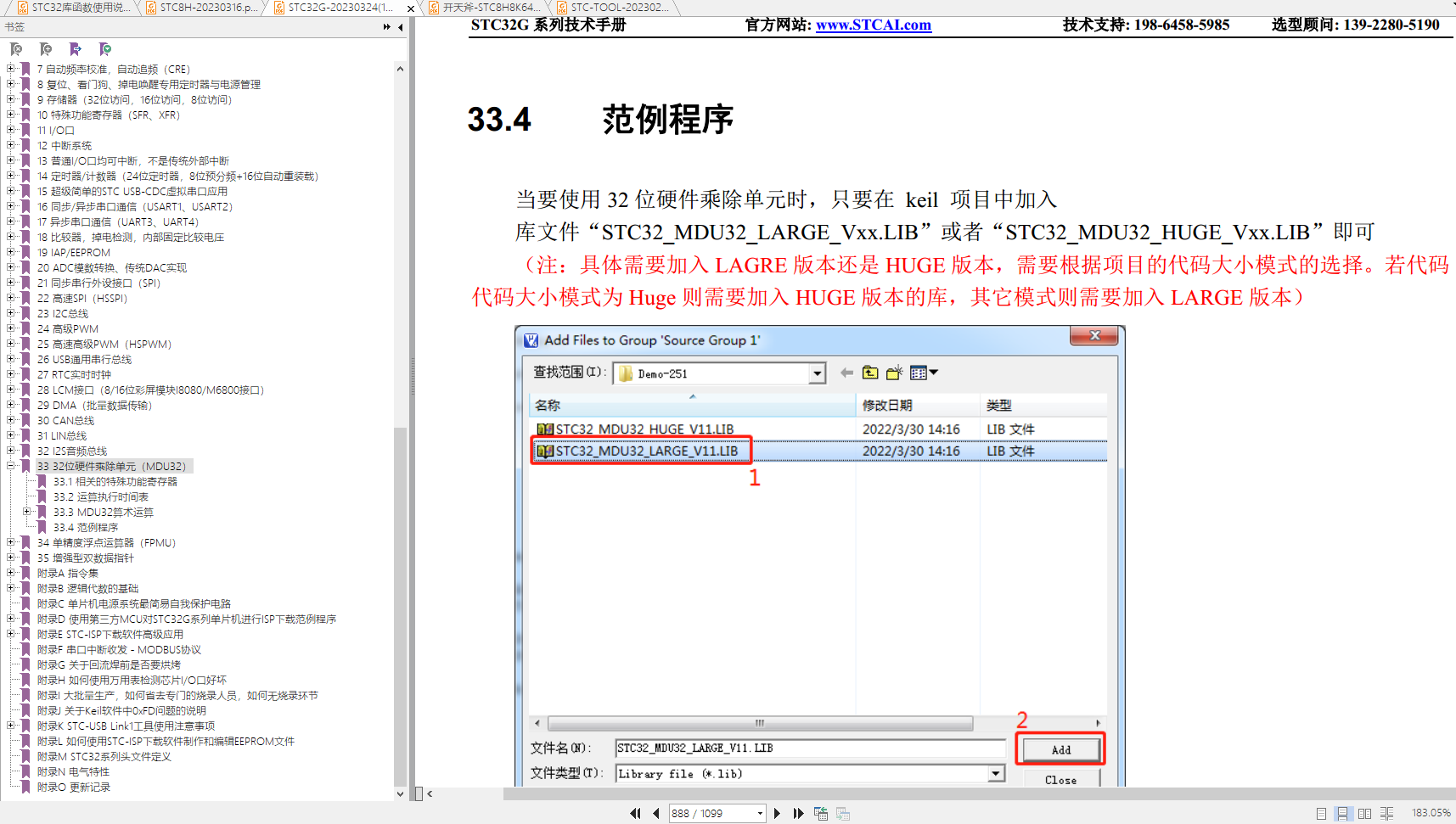1456x824 pixels.
Task: Go to the first page
Action: [x=635, y=813]
